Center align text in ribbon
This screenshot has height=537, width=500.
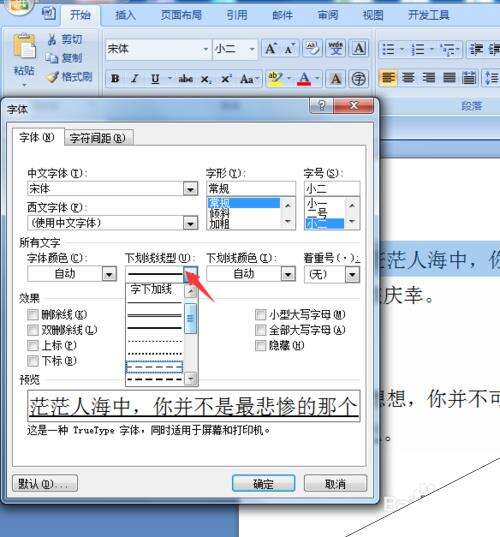[x=408, y=78]
